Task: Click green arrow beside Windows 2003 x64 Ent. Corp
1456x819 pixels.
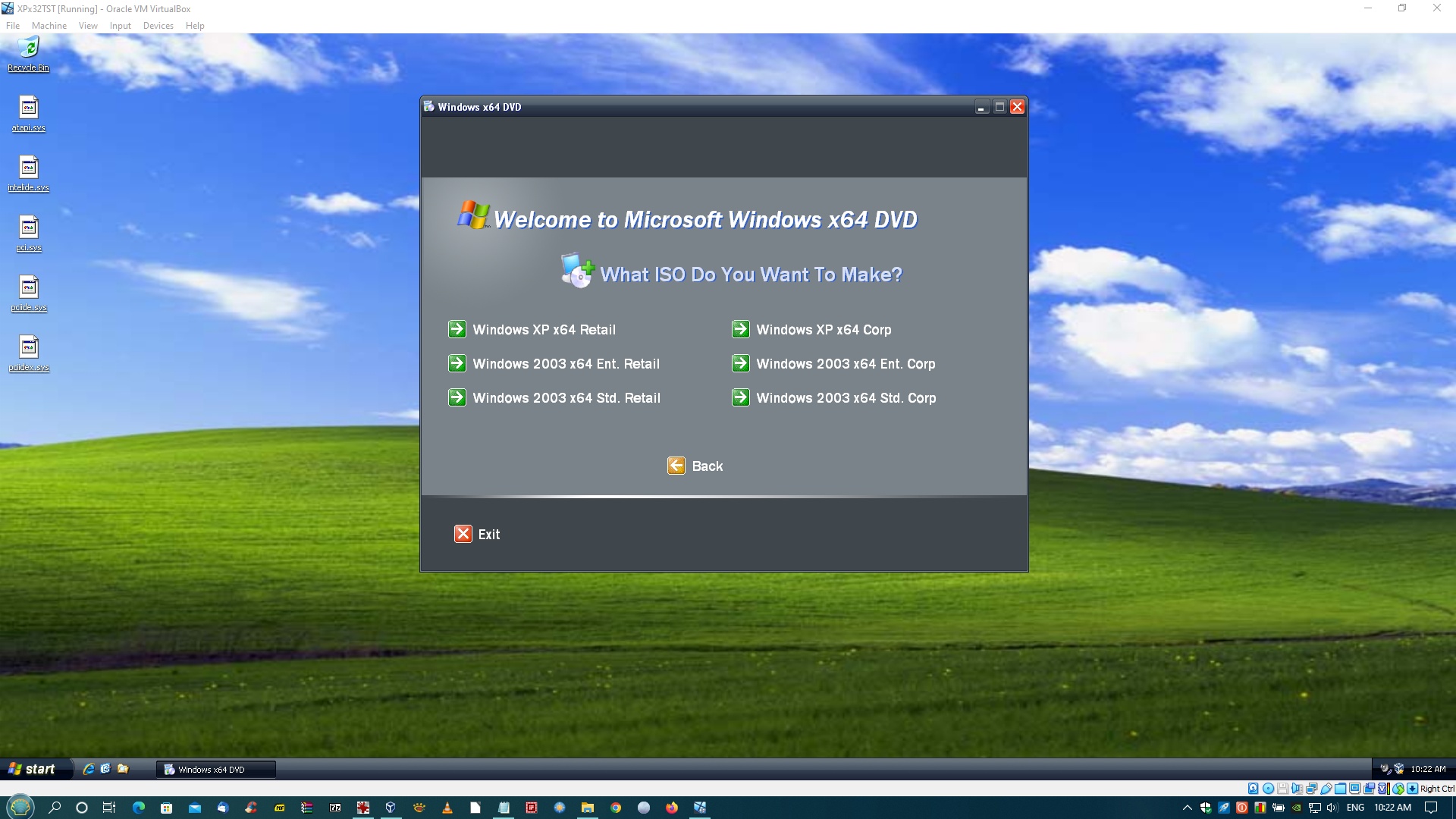Action: click(x=740, y=363)
